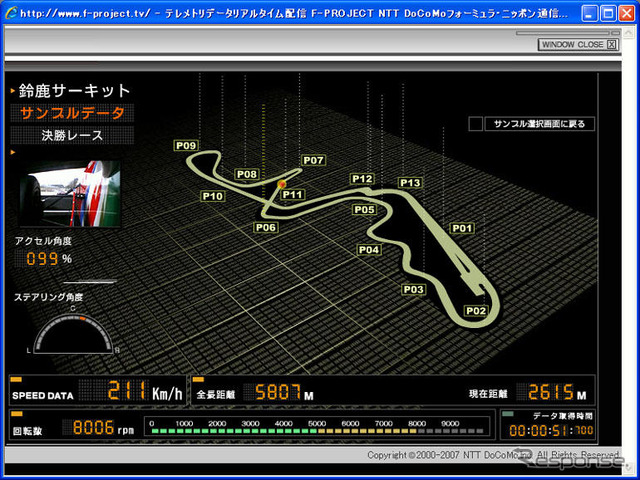640x480 pixels.
Task: Click the red car position dot on track
Action: pyautogui.click(x=282, y=184)
